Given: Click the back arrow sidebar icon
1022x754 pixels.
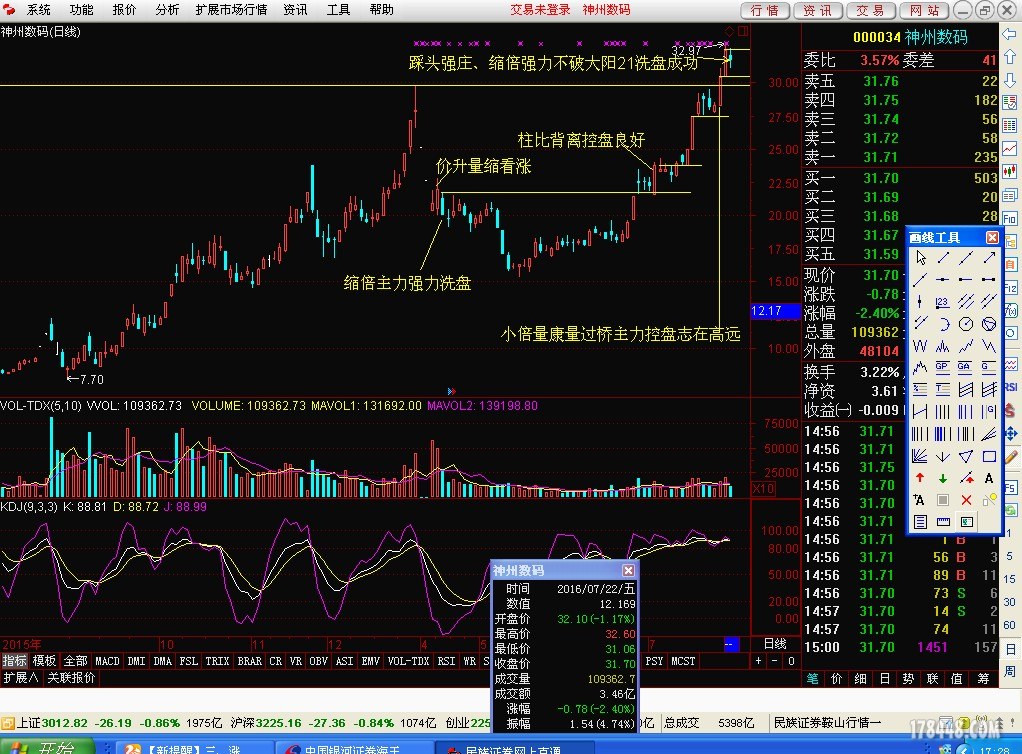Looking at the screenshot, I should pos(1009,34).
